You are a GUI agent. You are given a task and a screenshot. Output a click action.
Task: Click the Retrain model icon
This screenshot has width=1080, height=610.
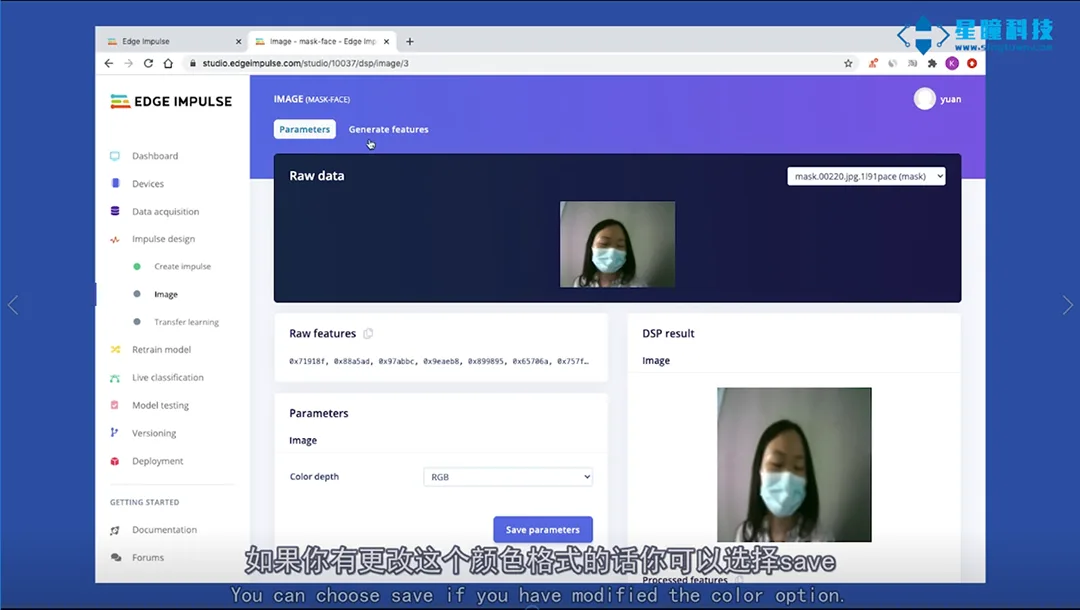point(115,350)
